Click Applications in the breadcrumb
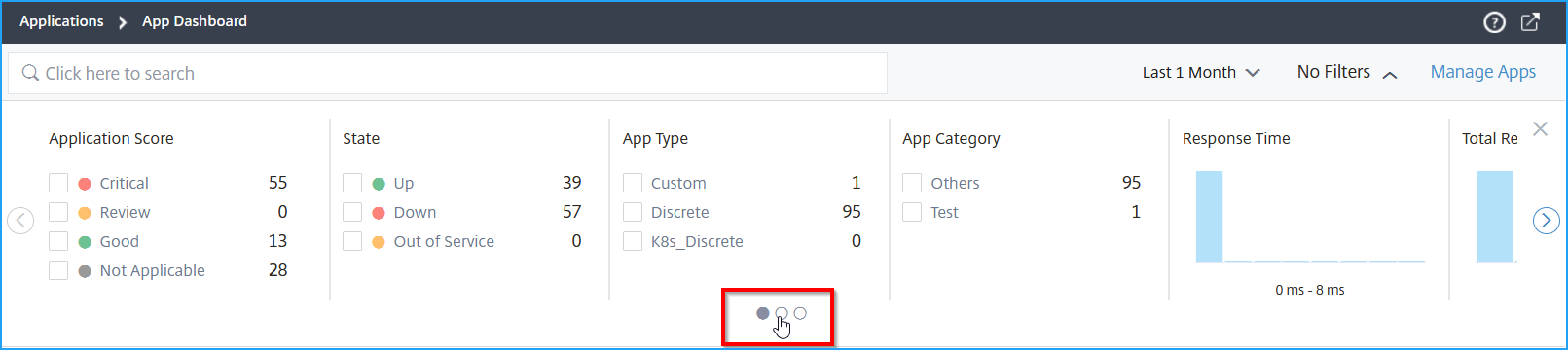 coord(61,21)
